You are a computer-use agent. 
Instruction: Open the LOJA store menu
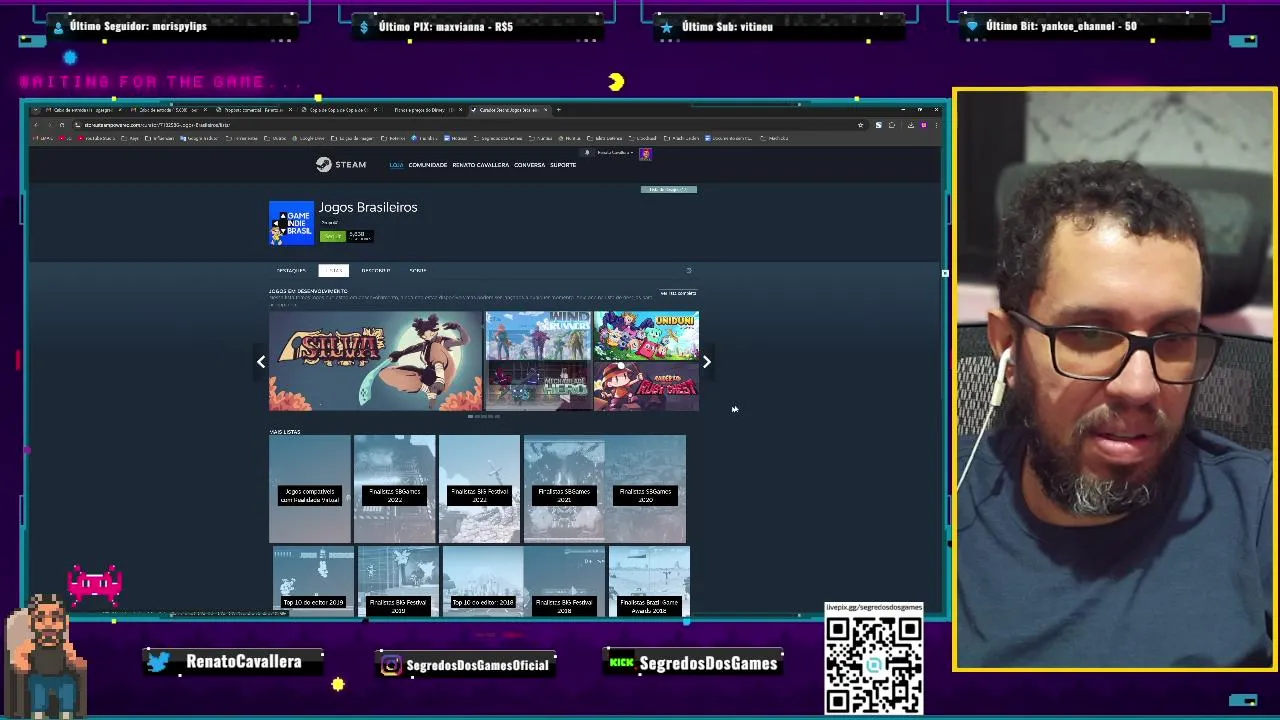396,165
